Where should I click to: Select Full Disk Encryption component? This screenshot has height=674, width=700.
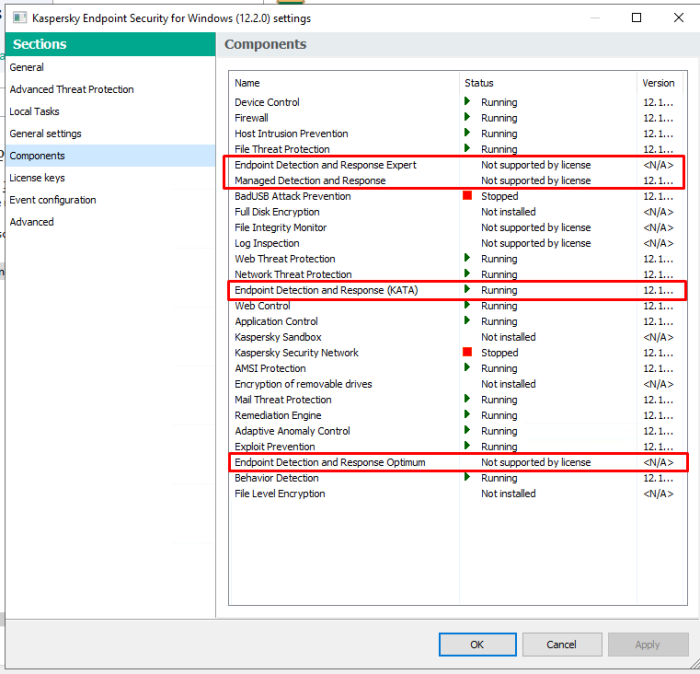click(x=277, y=212)
